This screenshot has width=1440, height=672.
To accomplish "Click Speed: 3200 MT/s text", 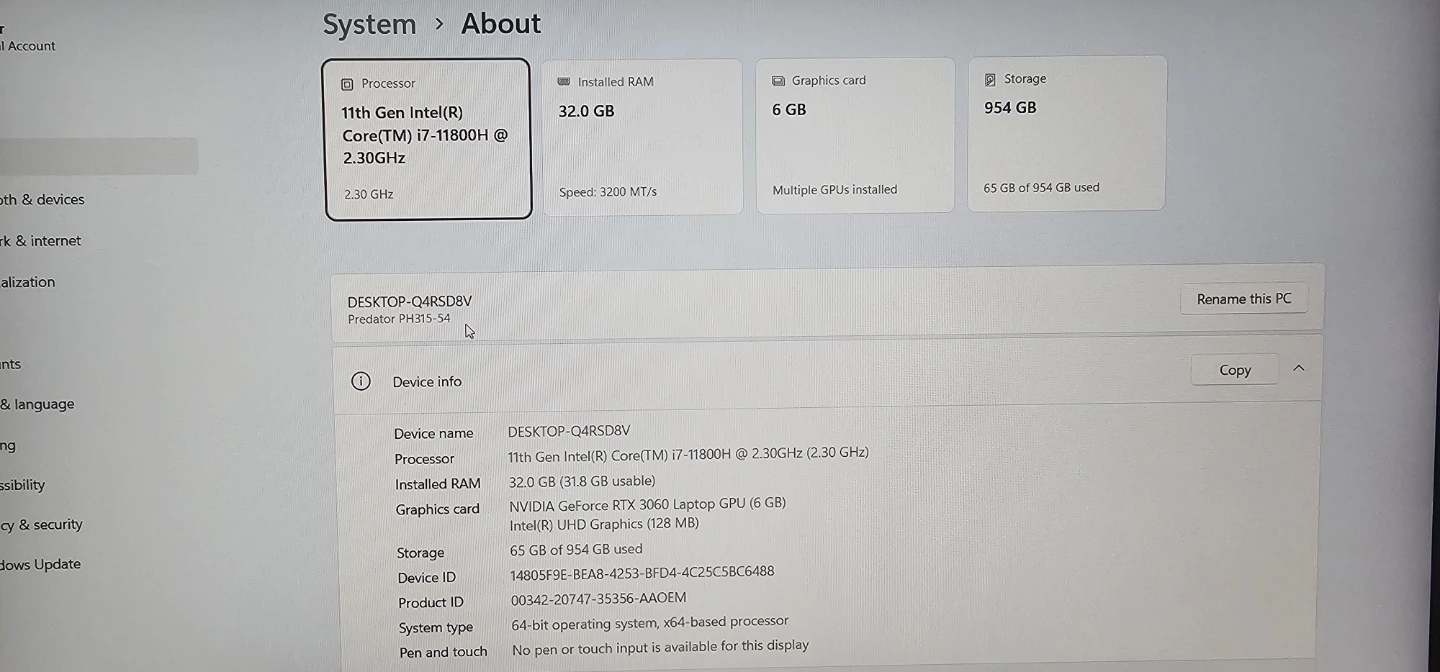I will pyautogui.click(x=608, y=192).
